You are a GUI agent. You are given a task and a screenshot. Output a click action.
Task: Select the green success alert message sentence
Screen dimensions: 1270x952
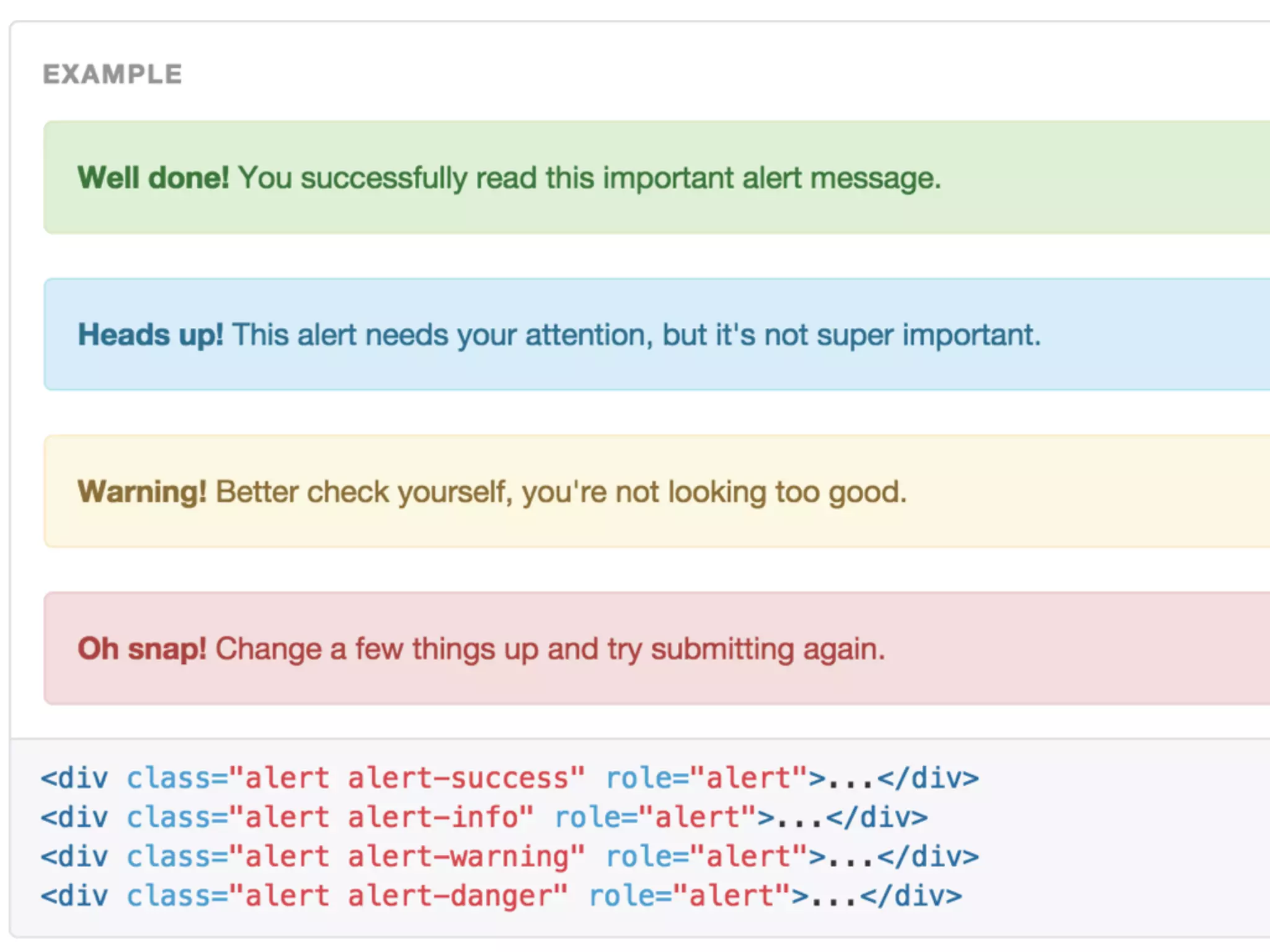click(589, 178)
